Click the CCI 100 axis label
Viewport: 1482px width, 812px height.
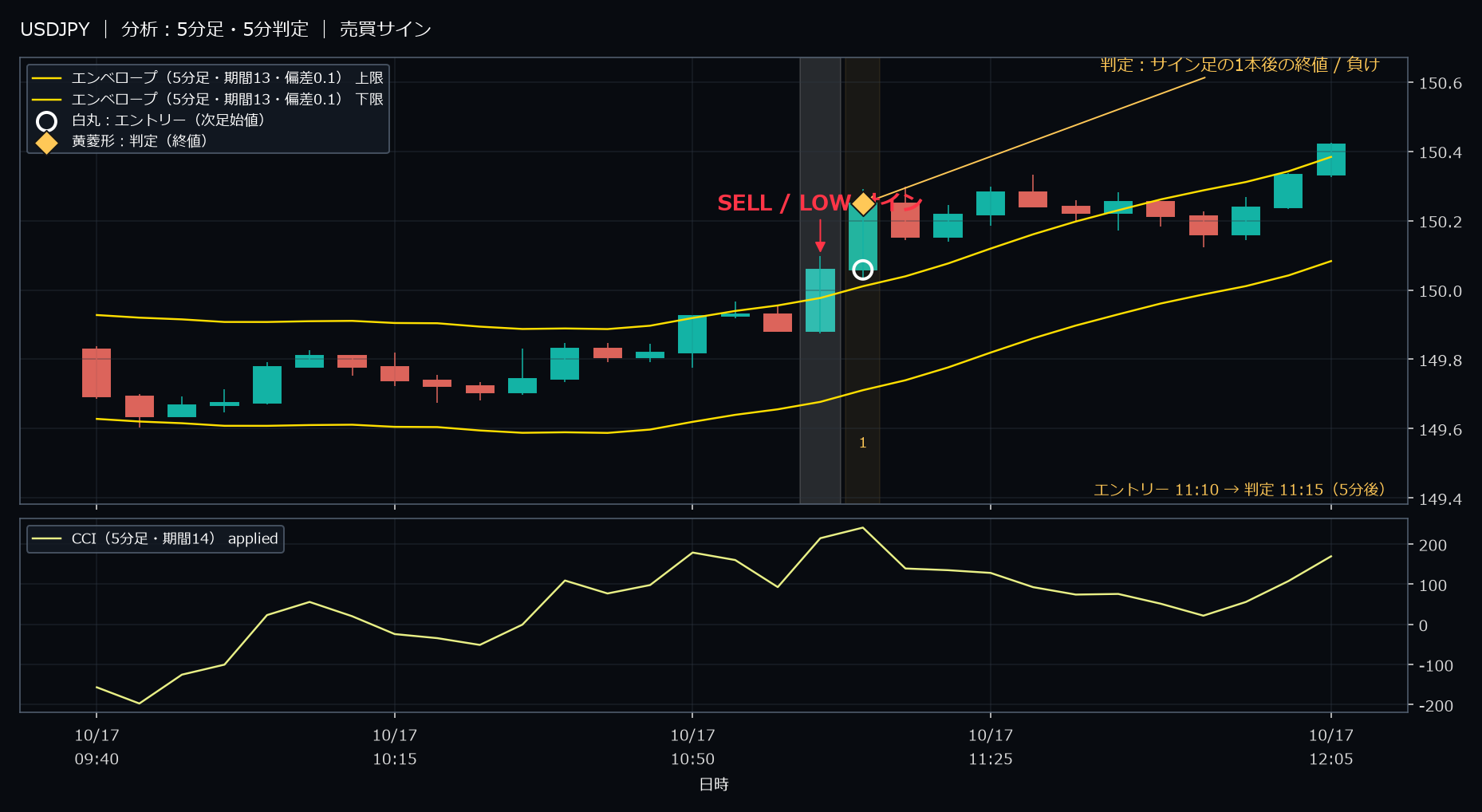click(x=1433, y=585)
